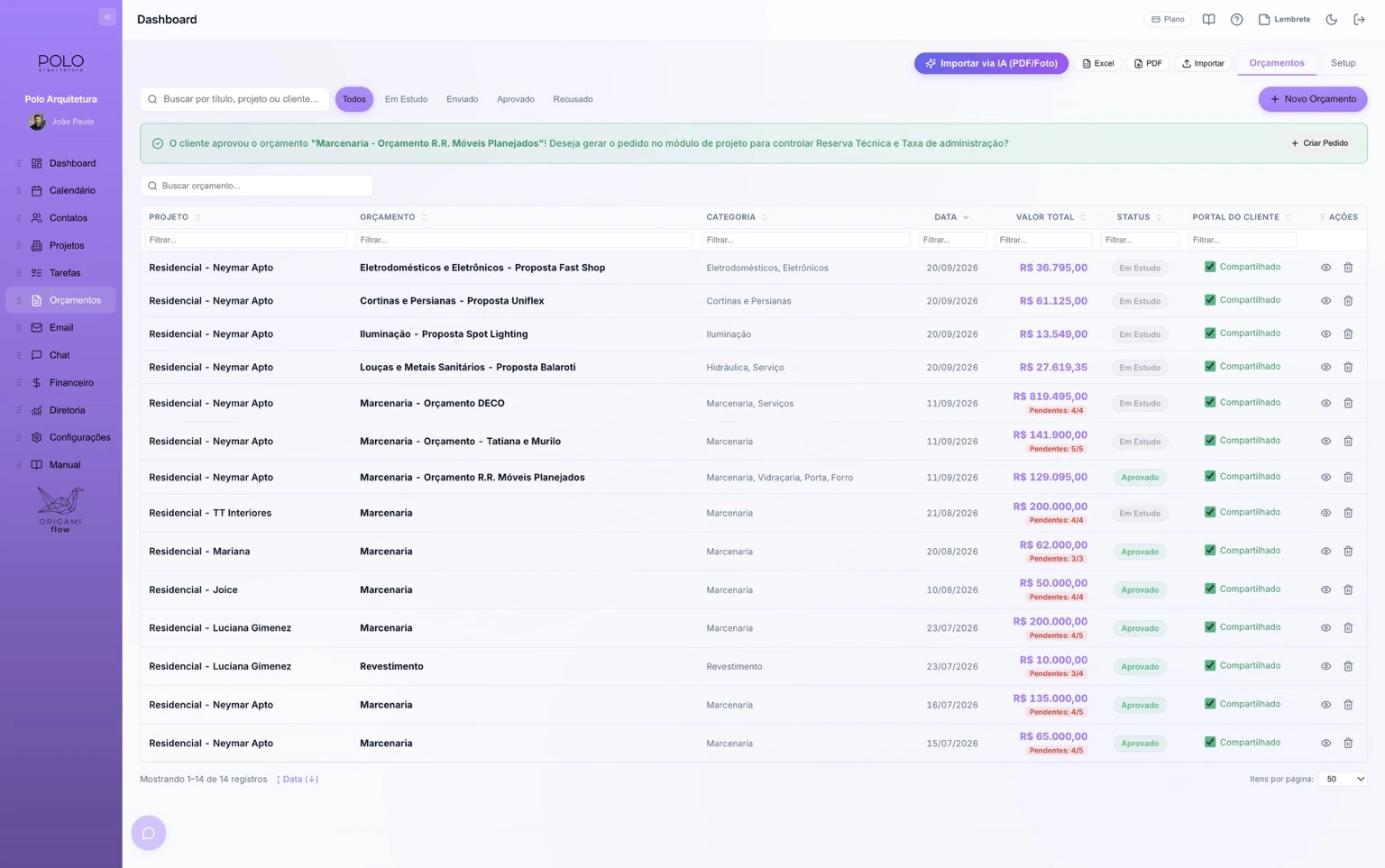
Task: Delete the Iluminação Proposta Spot Lighting row
Action: (1348, 334)
